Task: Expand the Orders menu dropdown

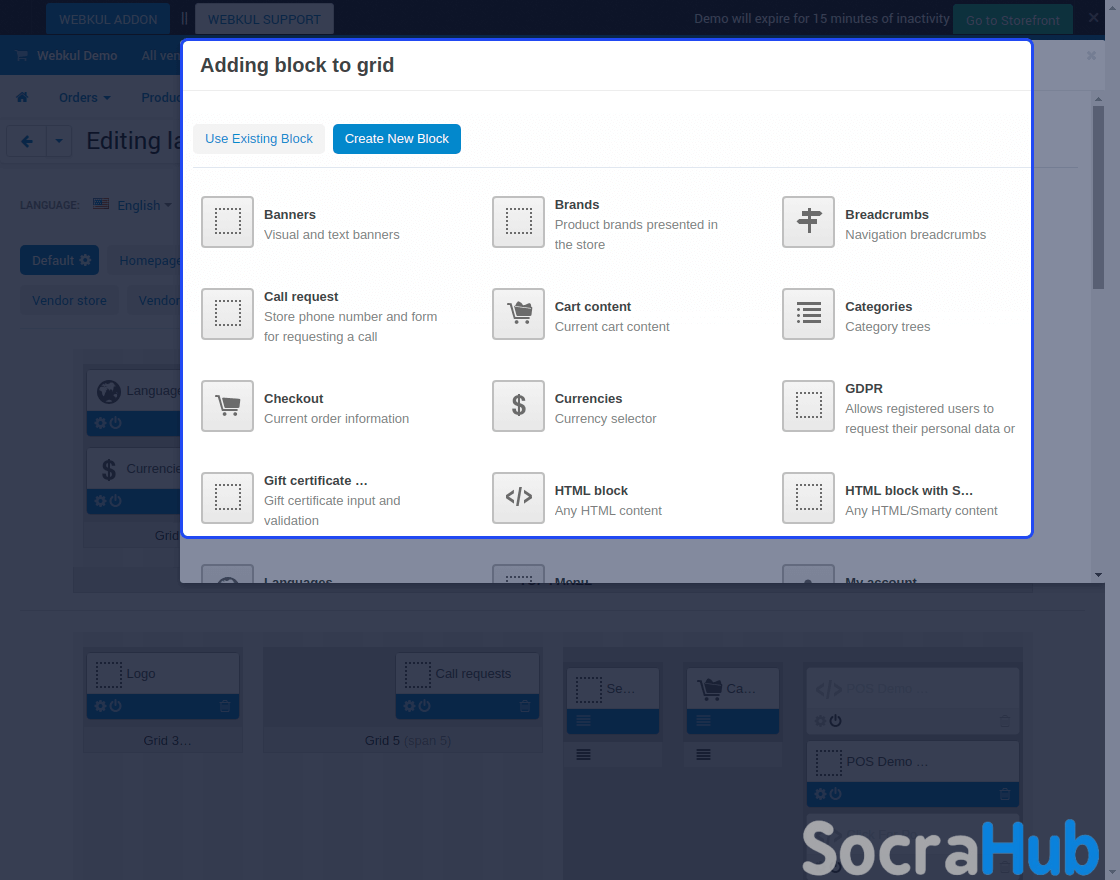Action: [85, 98]
